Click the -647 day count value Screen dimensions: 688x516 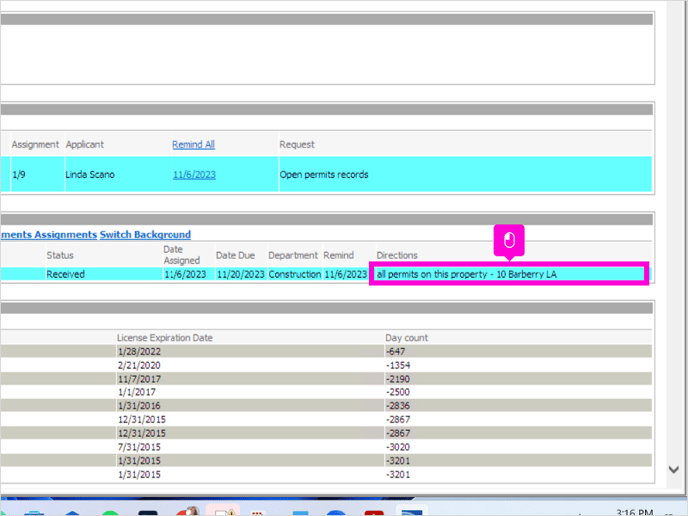pos(395,351)
